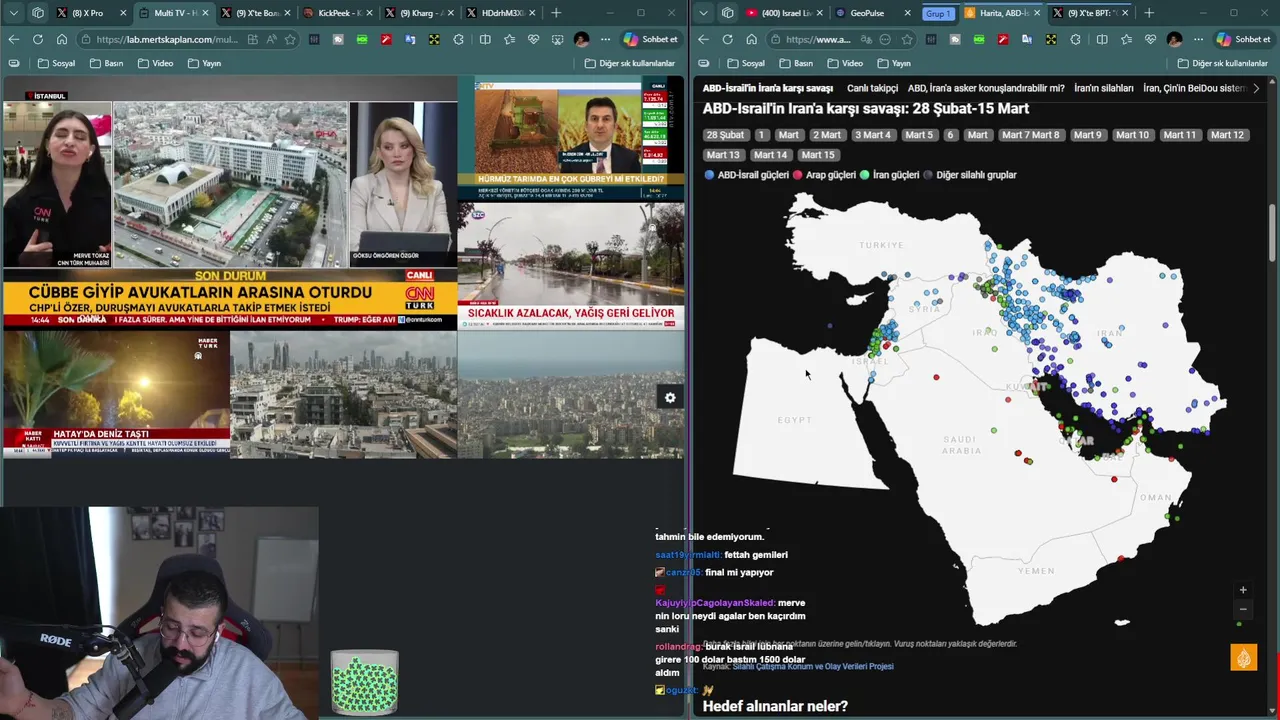Add Multi TV page to favorites
The height and width of the screenshot is (720, 1280).
[290, 39]
